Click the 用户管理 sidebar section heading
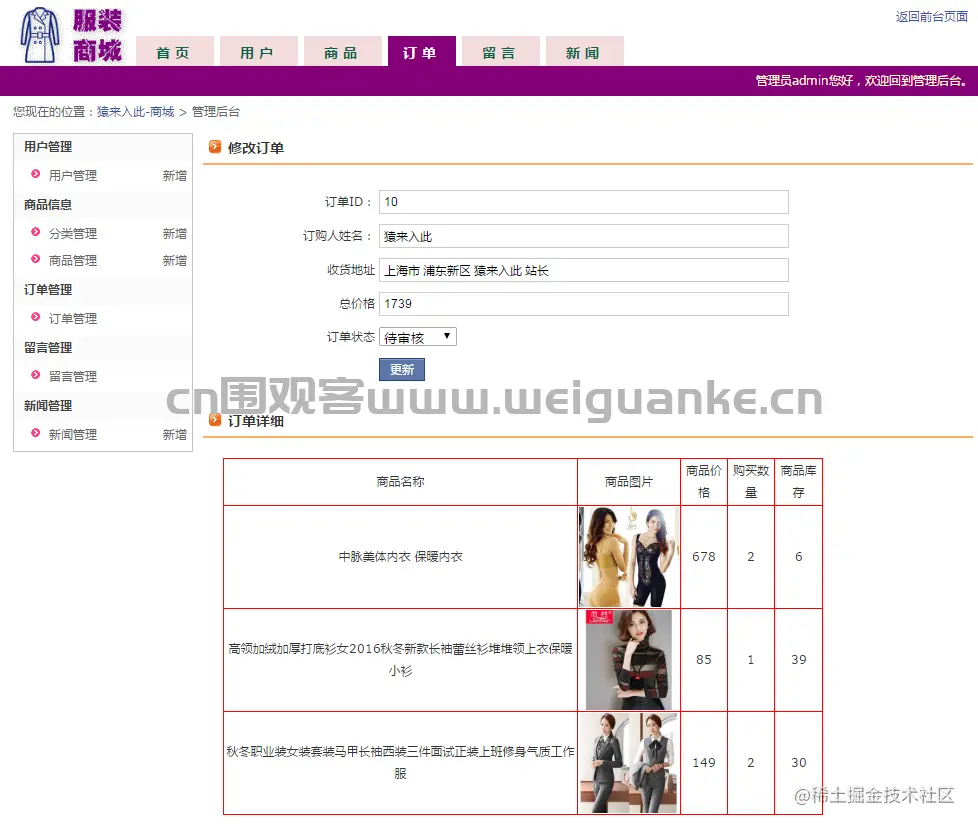The width and height of the screenshot is (978, 829). click(x=48, y=147)
